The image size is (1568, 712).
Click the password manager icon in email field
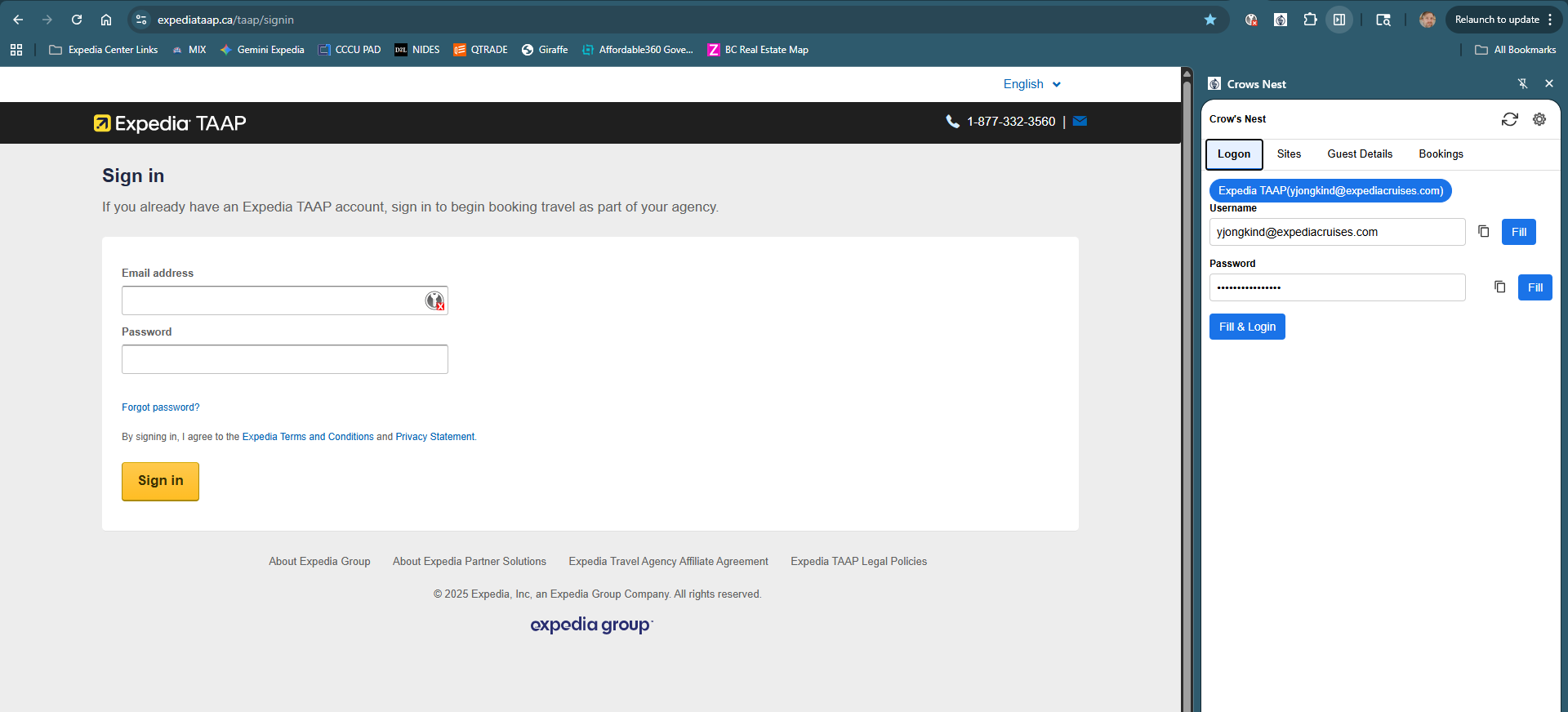point(434,301)
